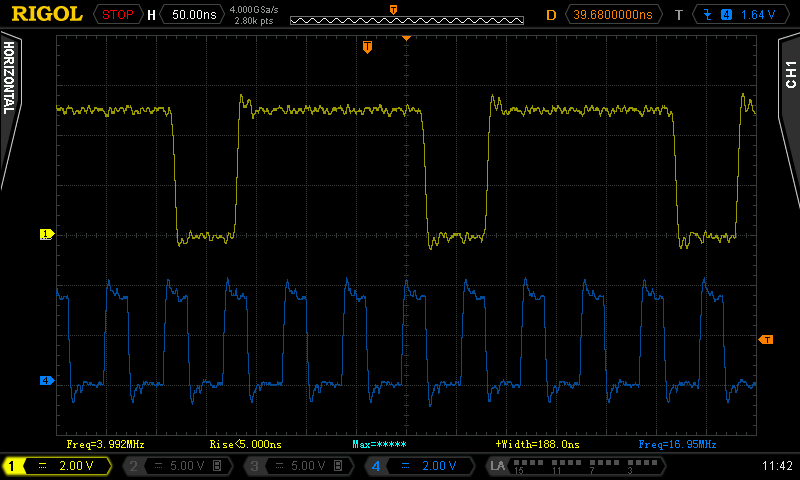Screen dimensions: 800x480
Task: Click the 2.80k pts memory depth readout
Action: (254, 21)
